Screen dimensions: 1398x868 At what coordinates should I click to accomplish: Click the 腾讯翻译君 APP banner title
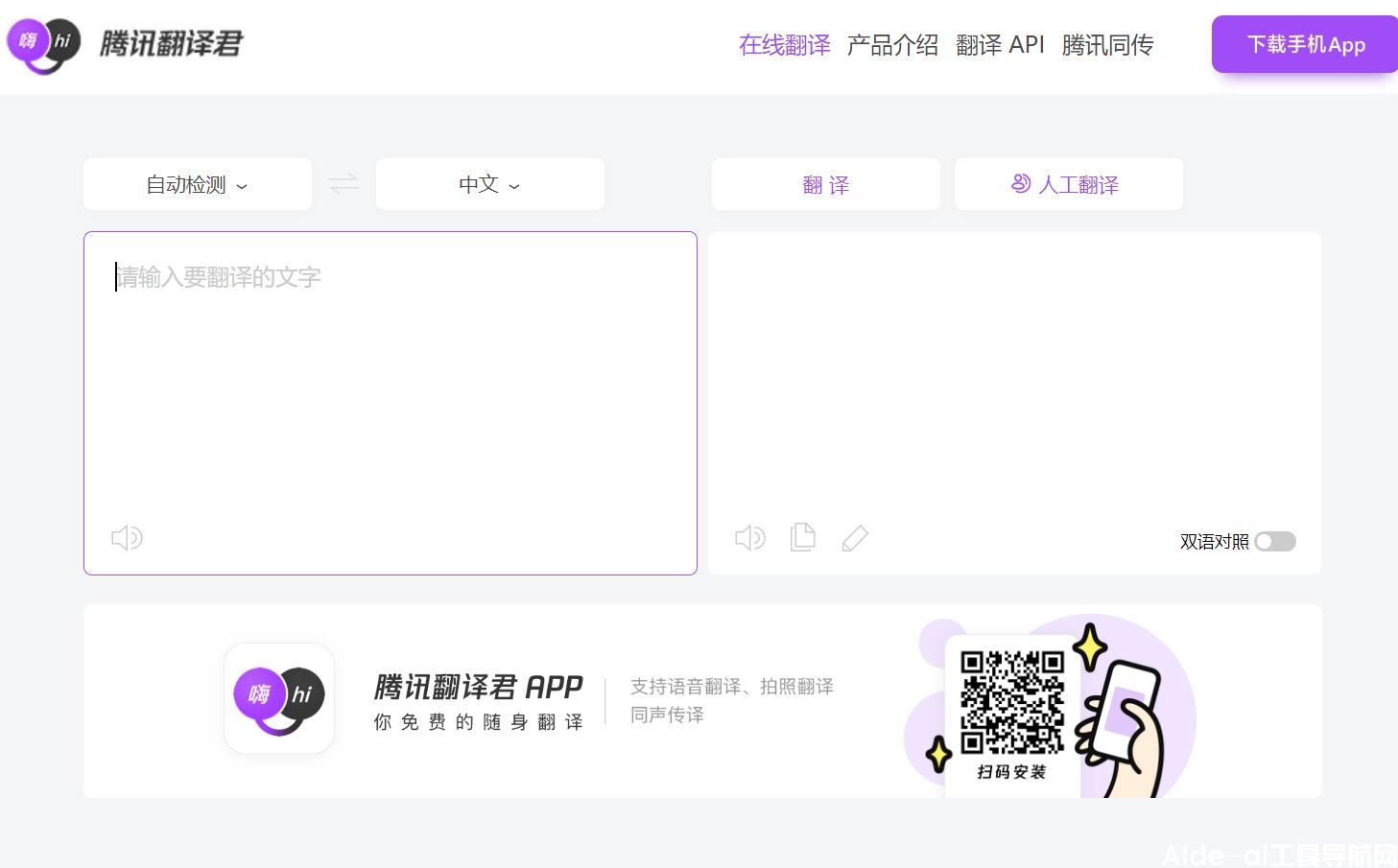(478, 687)
